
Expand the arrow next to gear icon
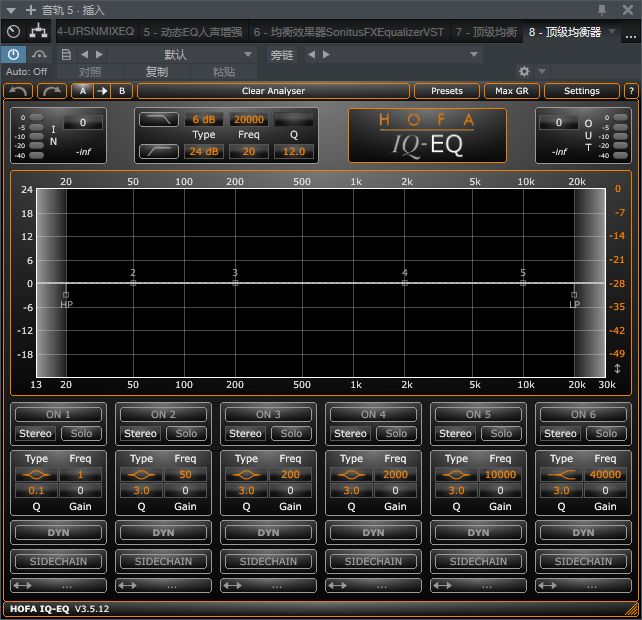click(x=542, y=72)
